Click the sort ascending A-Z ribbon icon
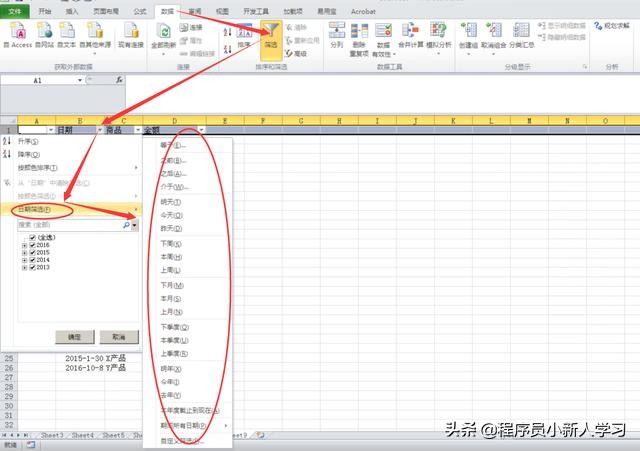Viewport: 640px width, 451px height. [x=228, y=31]
